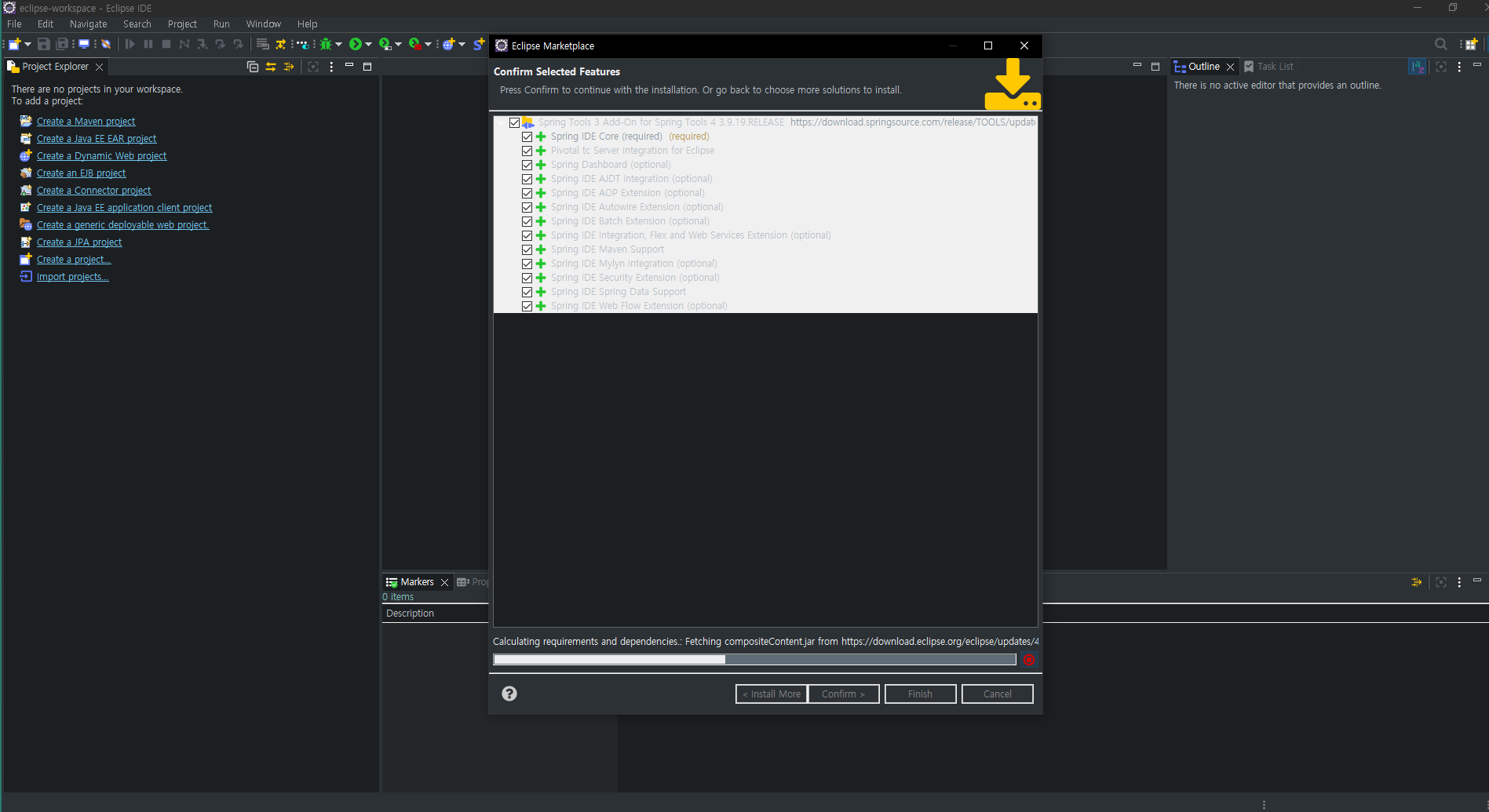The image size is (1489, 812).
Task: Uncheck Spring Dashboard (optional) checkbox
Action: [x=527, y=165]
